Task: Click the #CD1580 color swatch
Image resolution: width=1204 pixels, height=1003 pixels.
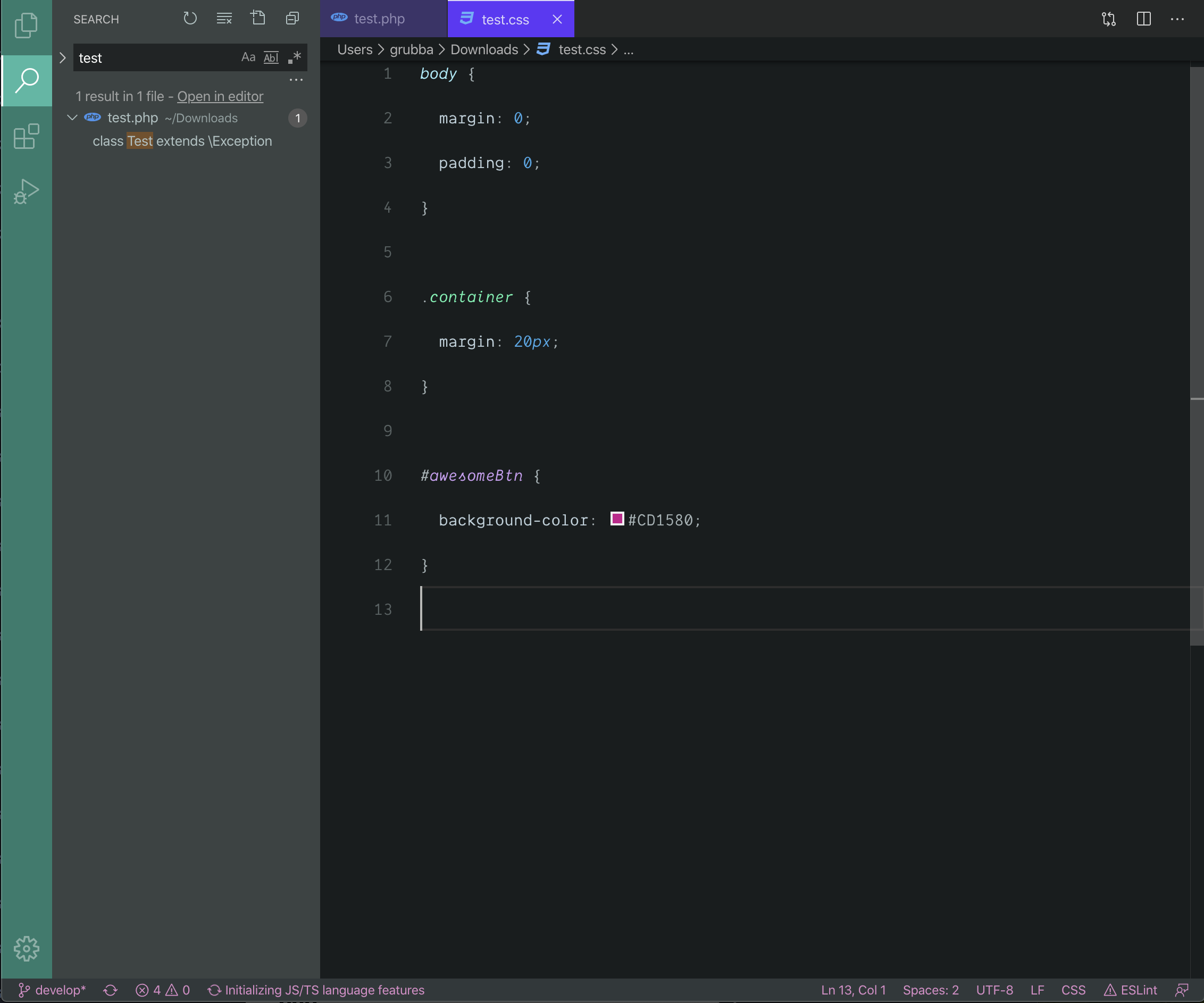Action: pyautogui.click(x=617, y=519)
